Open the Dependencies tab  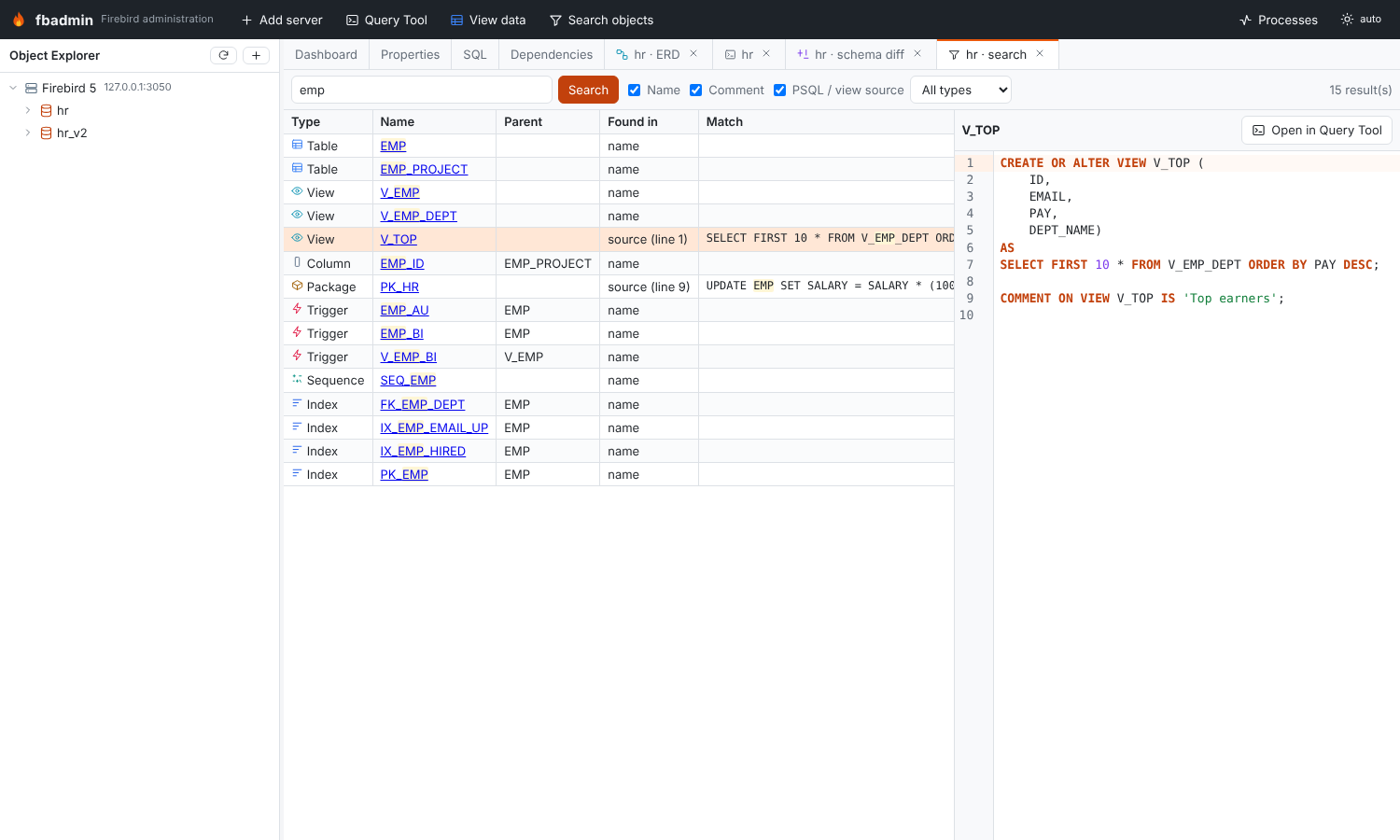coord(552,55)
